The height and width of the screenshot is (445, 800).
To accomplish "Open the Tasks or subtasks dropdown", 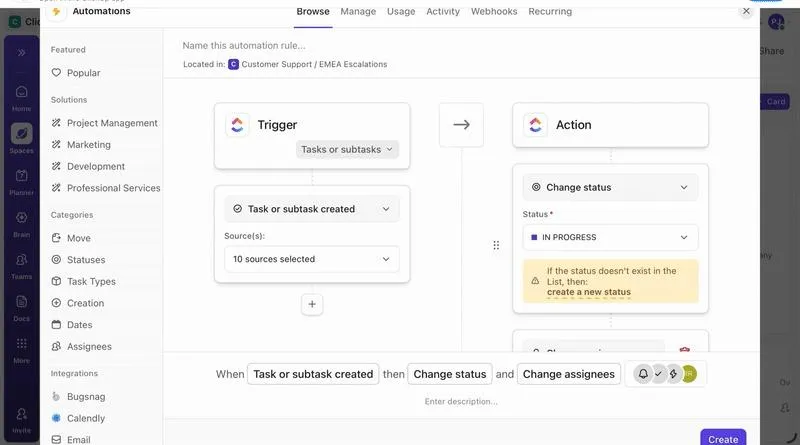I will (347, 150).
